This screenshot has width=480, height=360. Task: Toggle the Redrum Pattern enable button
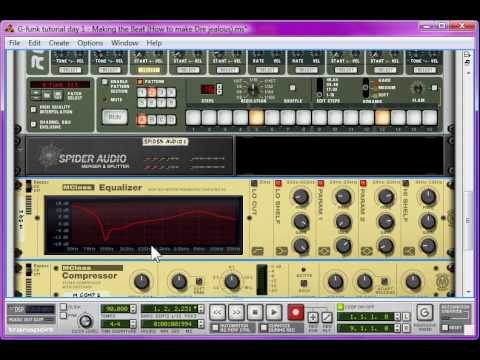click(140, 82)
